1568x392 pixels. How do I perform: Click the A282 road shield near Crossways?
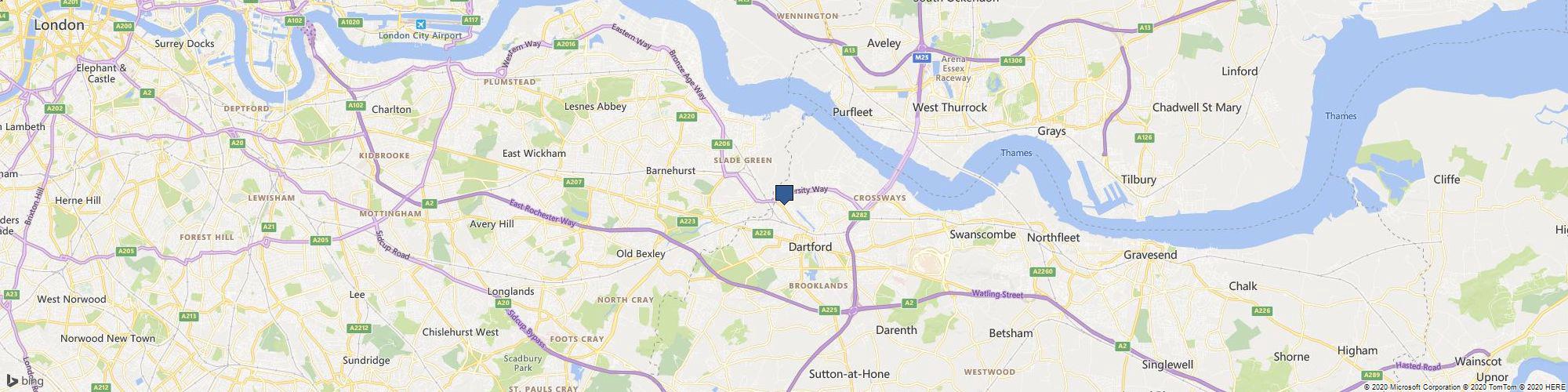[859, 215]
